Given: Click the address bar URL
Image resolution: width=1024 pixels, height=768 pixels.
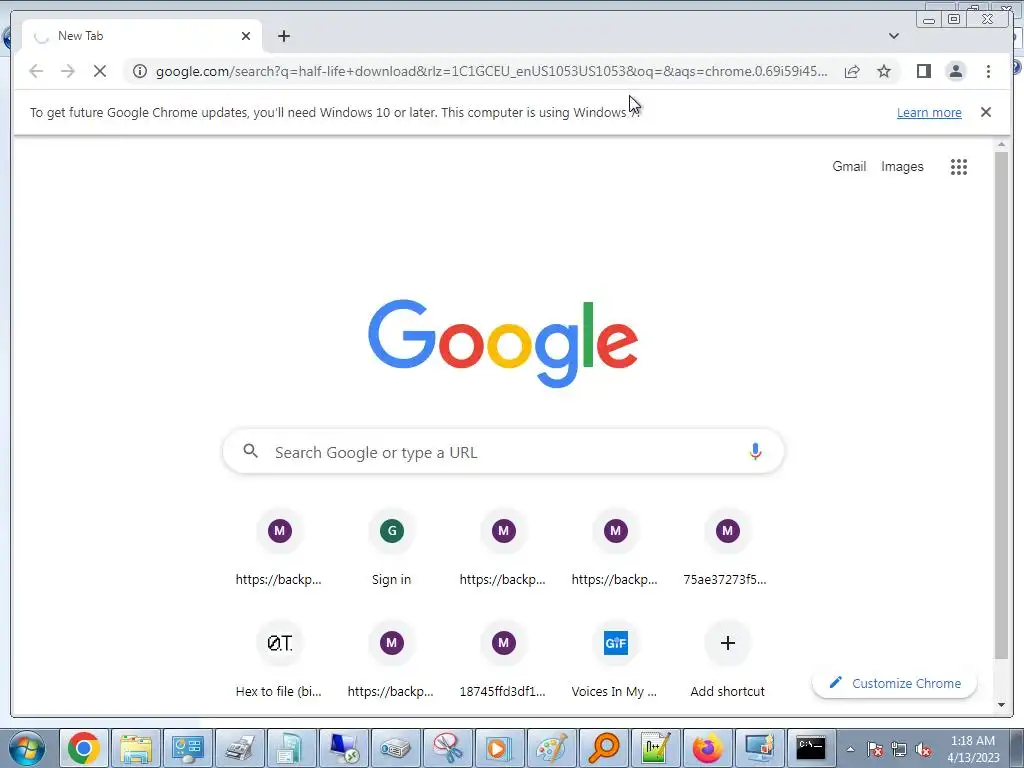Looking at the screenshot, I should click(x=491, y=71).
